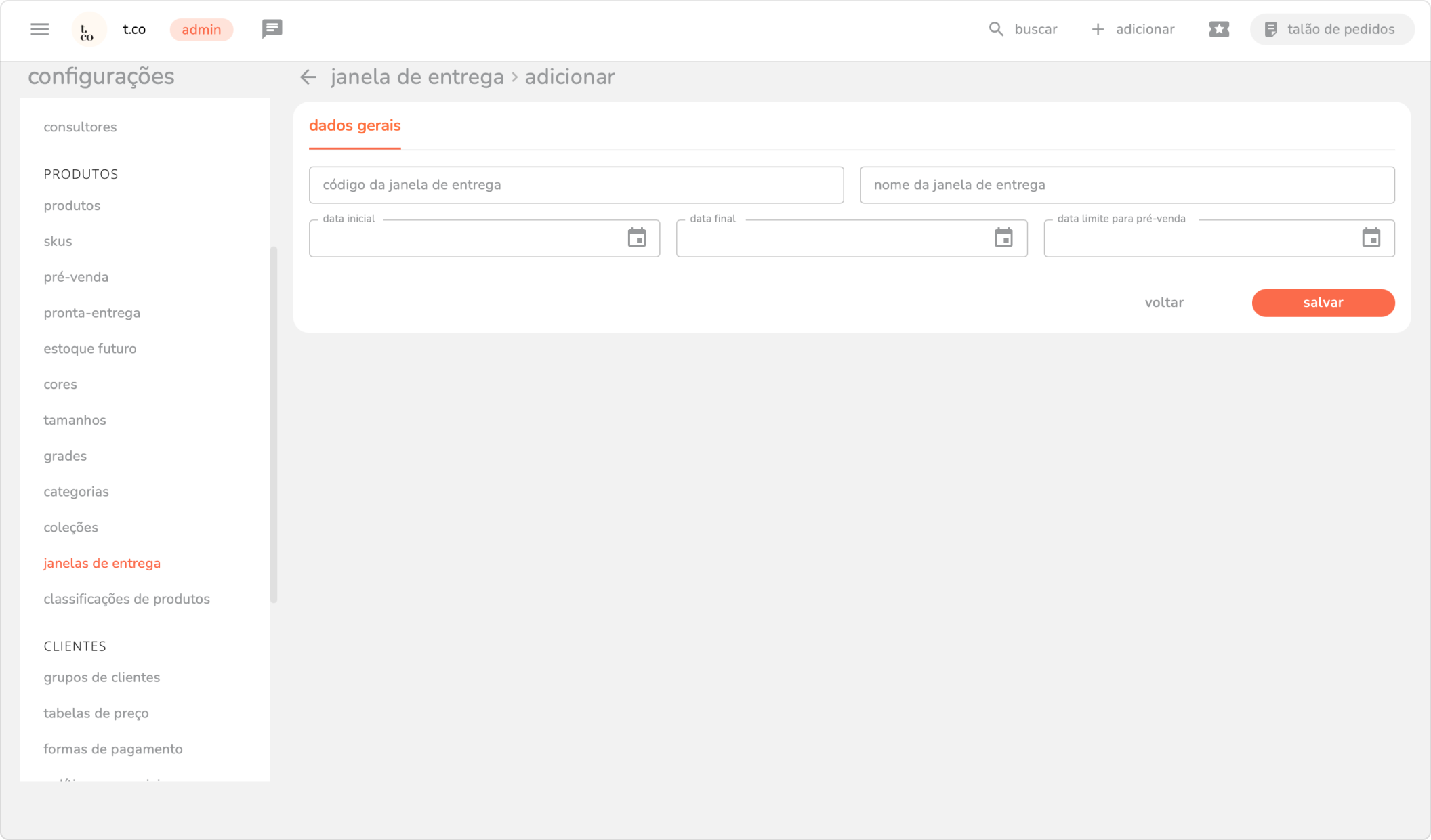Go to coleções in sidebar
The height and width of the screenshot is (840, 1431).
point(71,527)
